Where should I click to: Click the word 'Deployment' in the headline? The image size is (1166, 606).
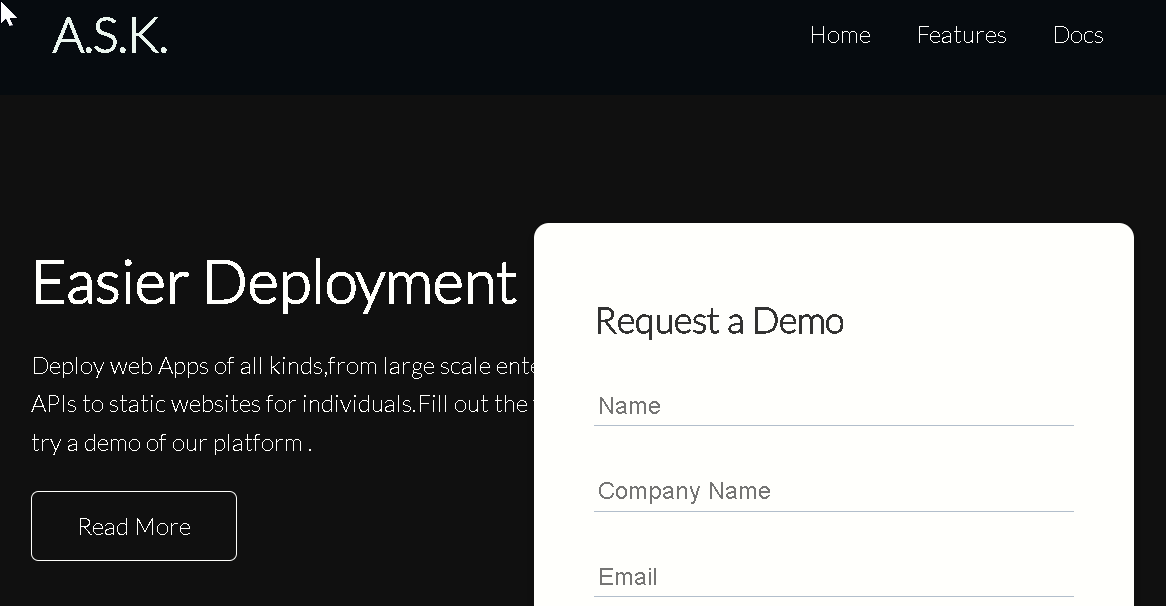click(360, 282)
